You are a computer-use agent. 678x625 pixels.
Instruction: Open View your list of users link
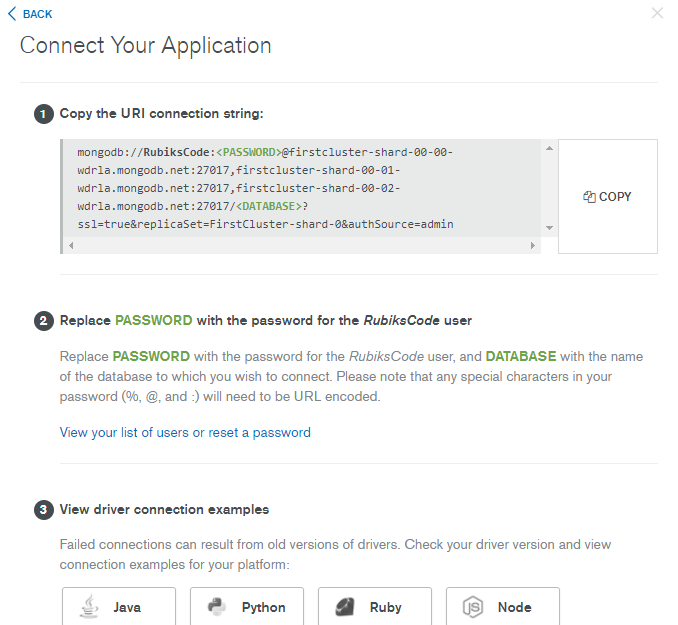coord(185,433)
